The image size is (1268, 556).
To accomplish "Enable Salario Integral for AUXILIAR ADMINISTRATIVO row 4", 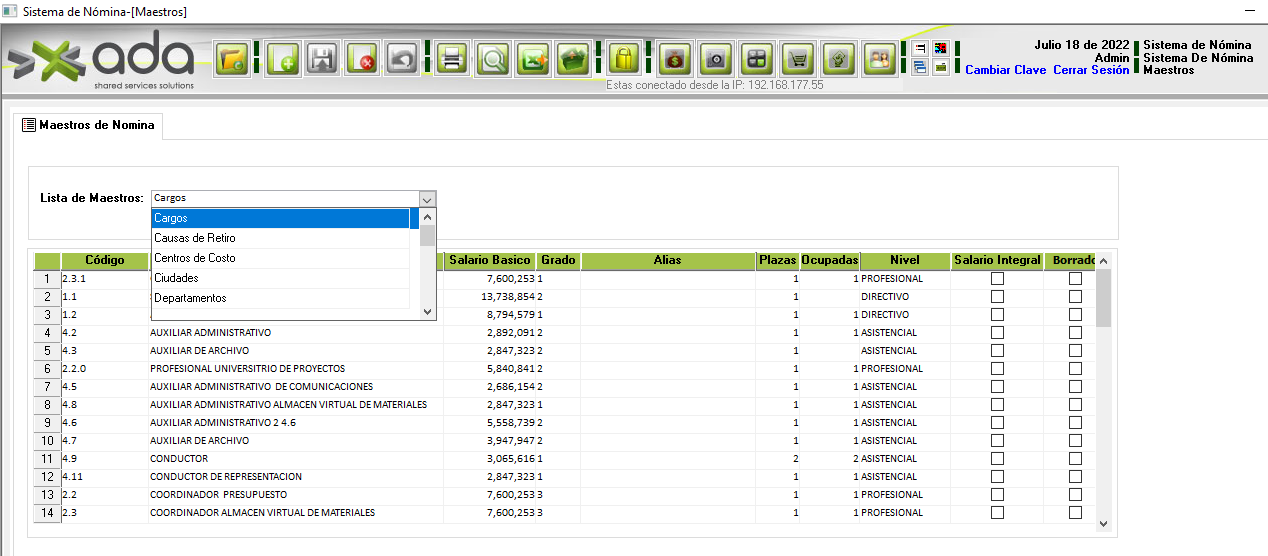I will pos(997,333).
